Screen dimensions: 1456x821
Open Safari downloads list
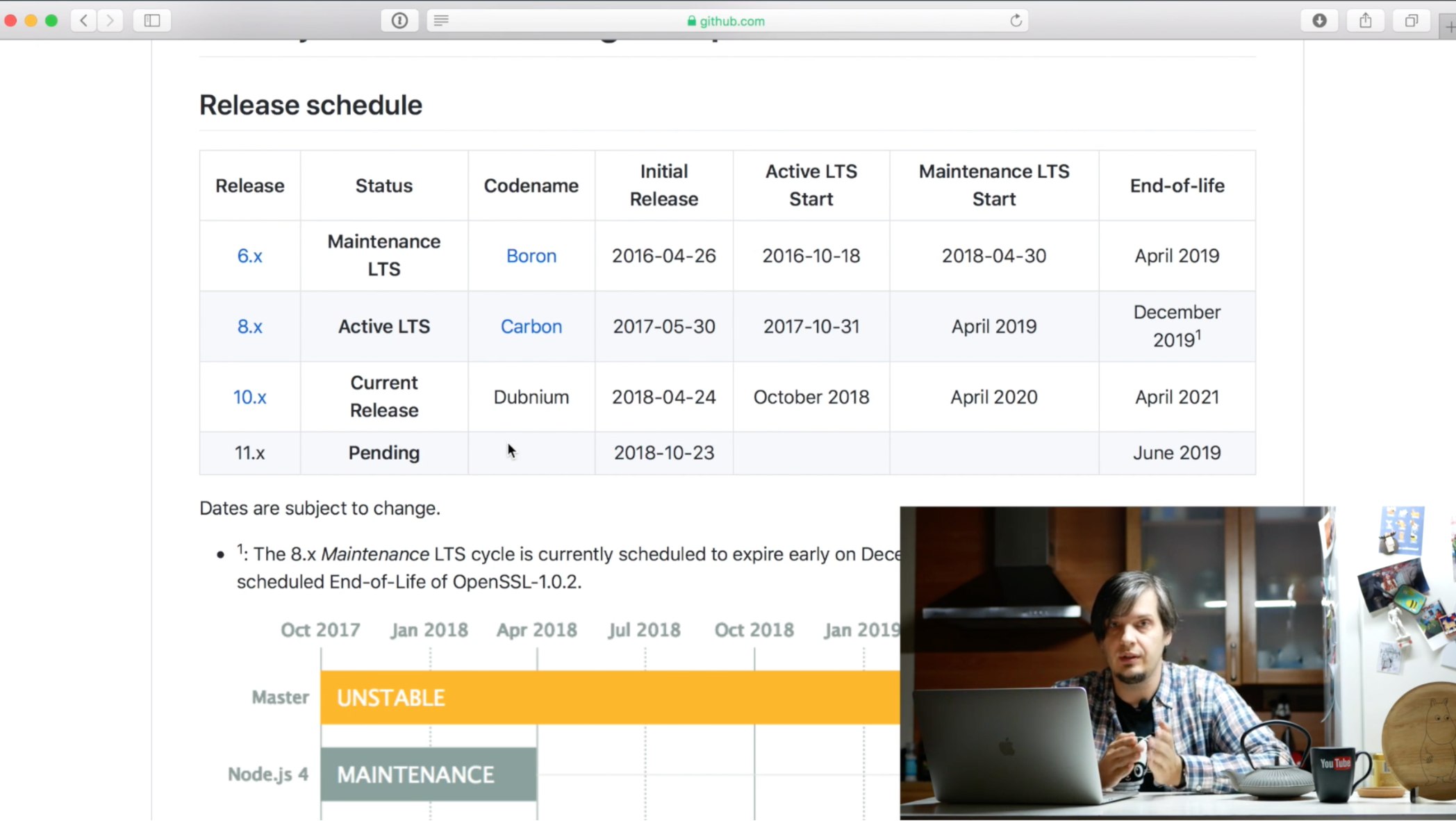1319,21
